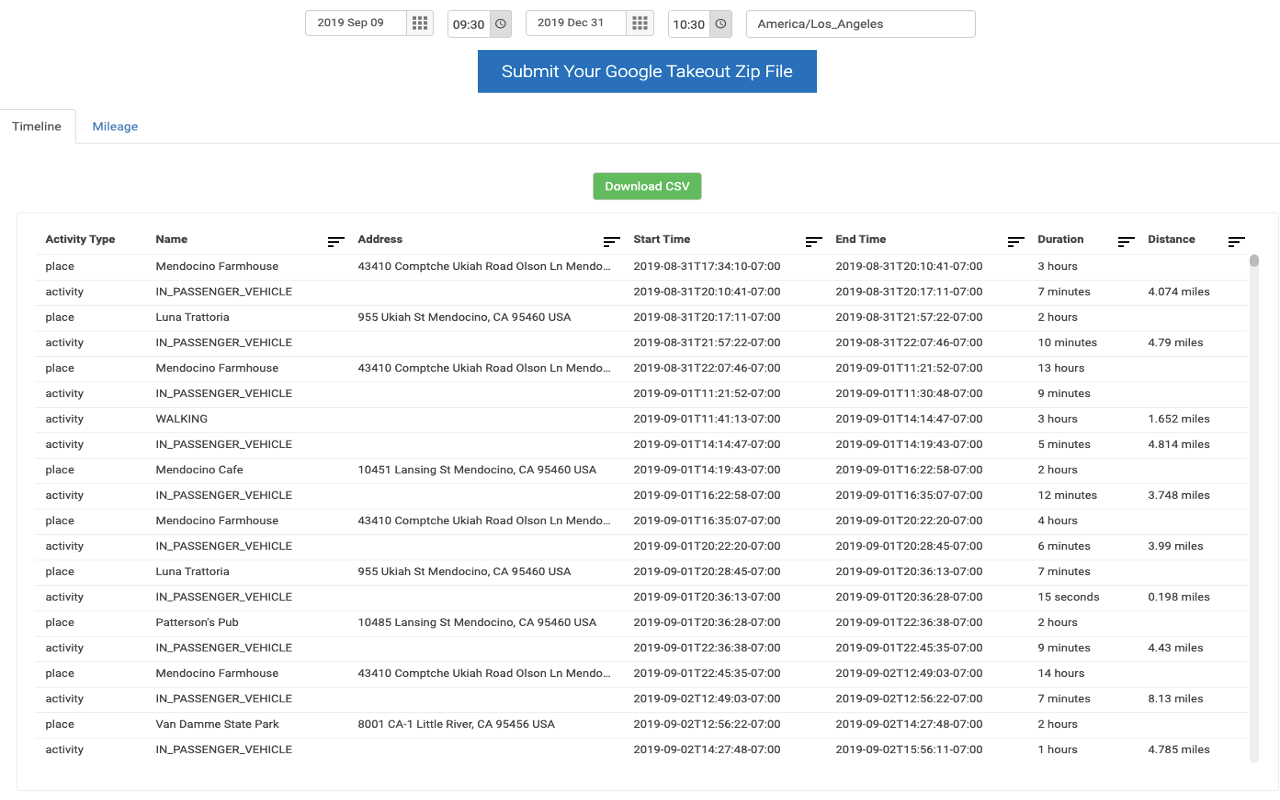Click the 2019 Sep 09 date field
Screen dimensions: 1280x800
(356, 23)
